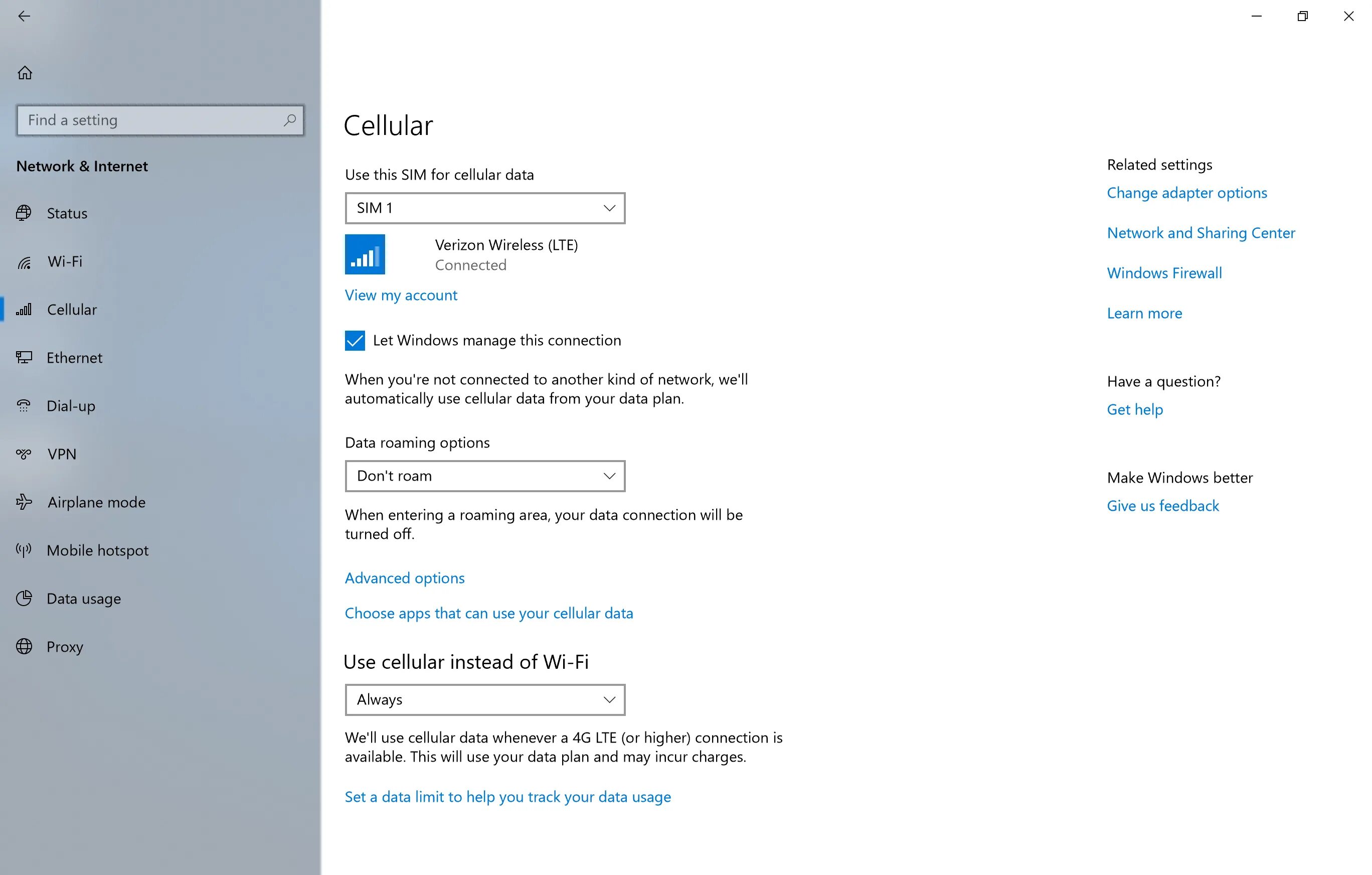1372x875 pixels.
Task: Open Windows Firewall link
Action: point(1164,273)
